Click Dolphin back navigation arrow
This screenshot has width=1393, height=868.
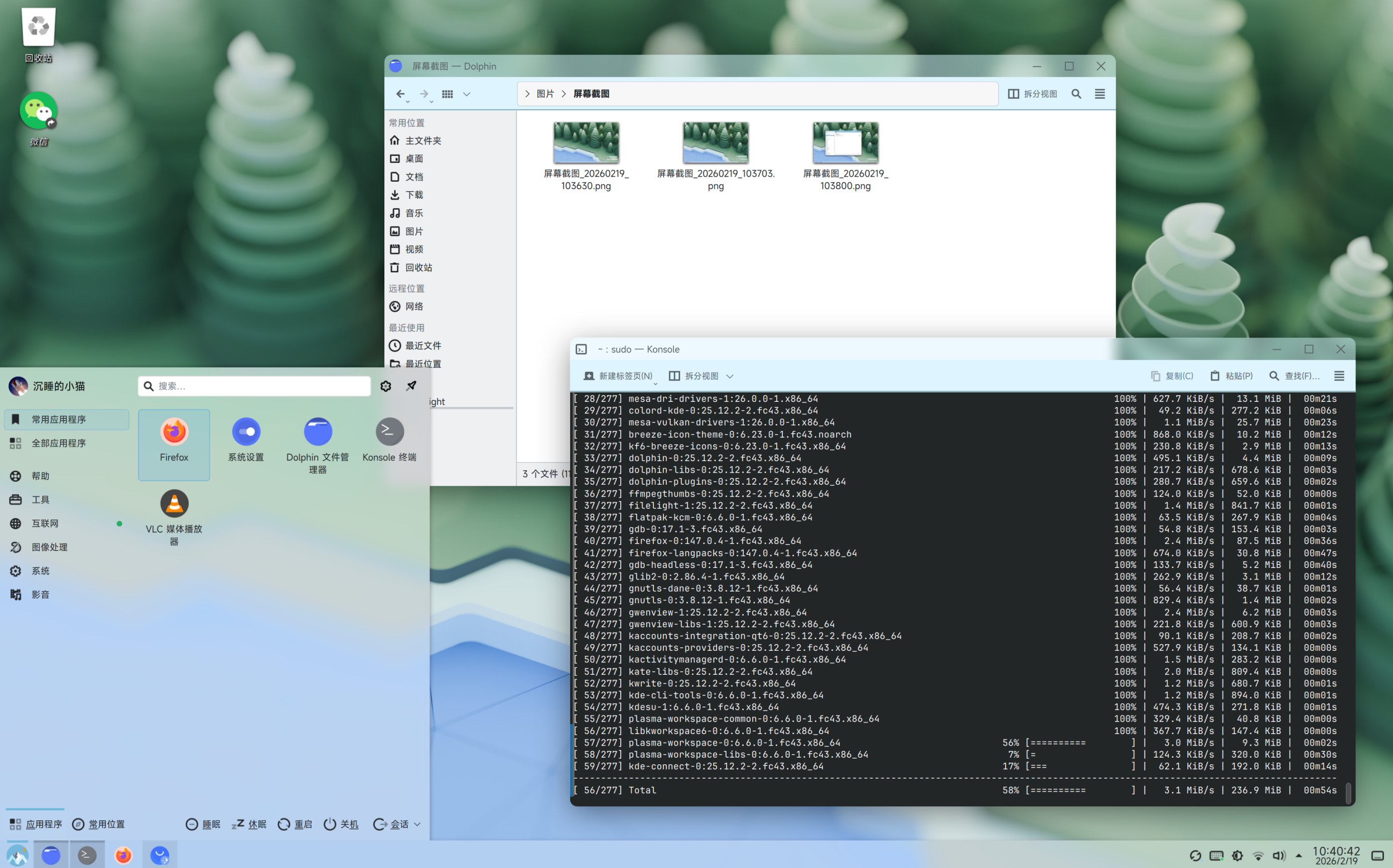tap(400, 94)
